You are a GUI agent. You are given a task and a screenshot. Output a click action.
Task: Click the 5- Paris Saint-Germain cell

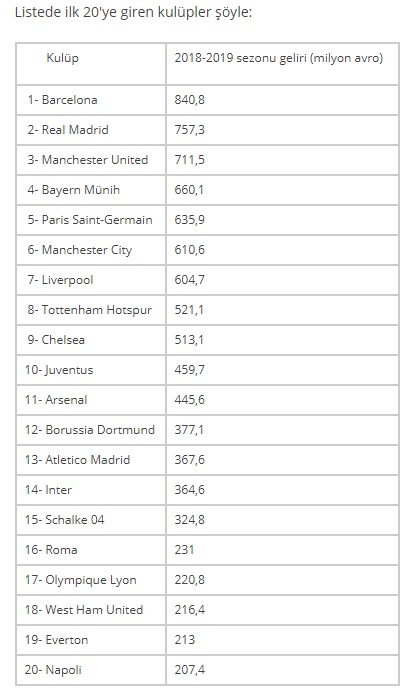pos(91,220)
